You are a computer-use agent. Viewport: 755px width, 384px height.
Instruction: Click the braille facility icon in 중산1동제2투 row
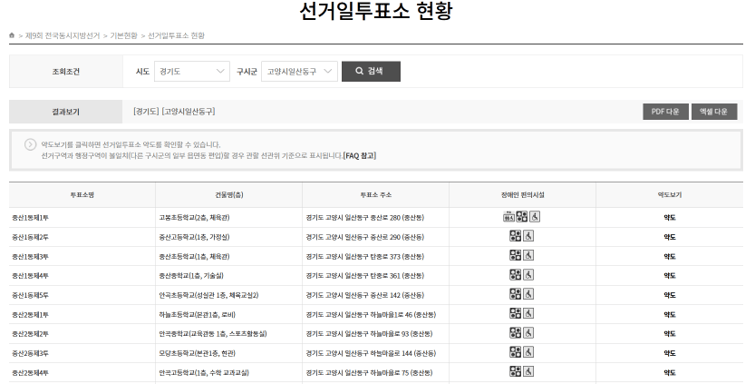pos(515,236)
